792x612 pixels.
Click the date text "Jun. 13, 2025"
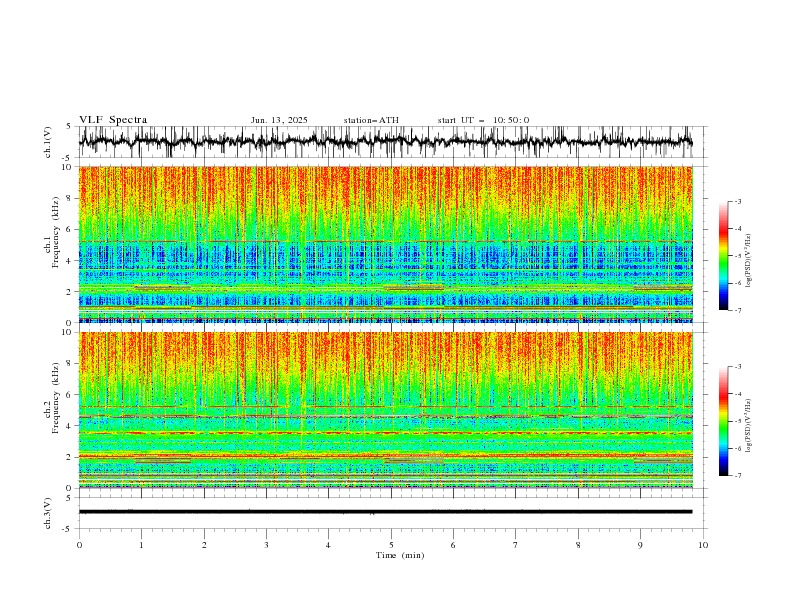click(x=279, y=120)
